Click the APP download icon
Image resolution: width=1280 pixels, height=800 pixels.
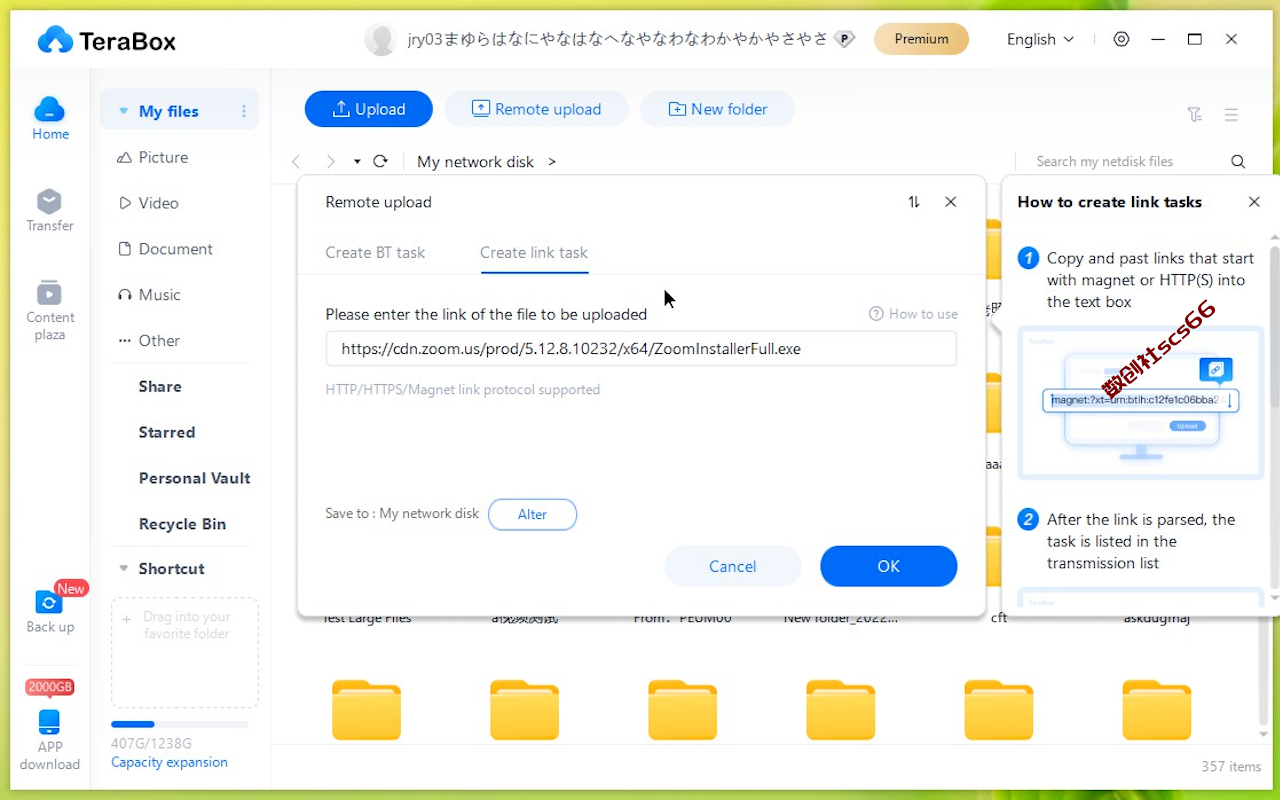pos(49,722)
